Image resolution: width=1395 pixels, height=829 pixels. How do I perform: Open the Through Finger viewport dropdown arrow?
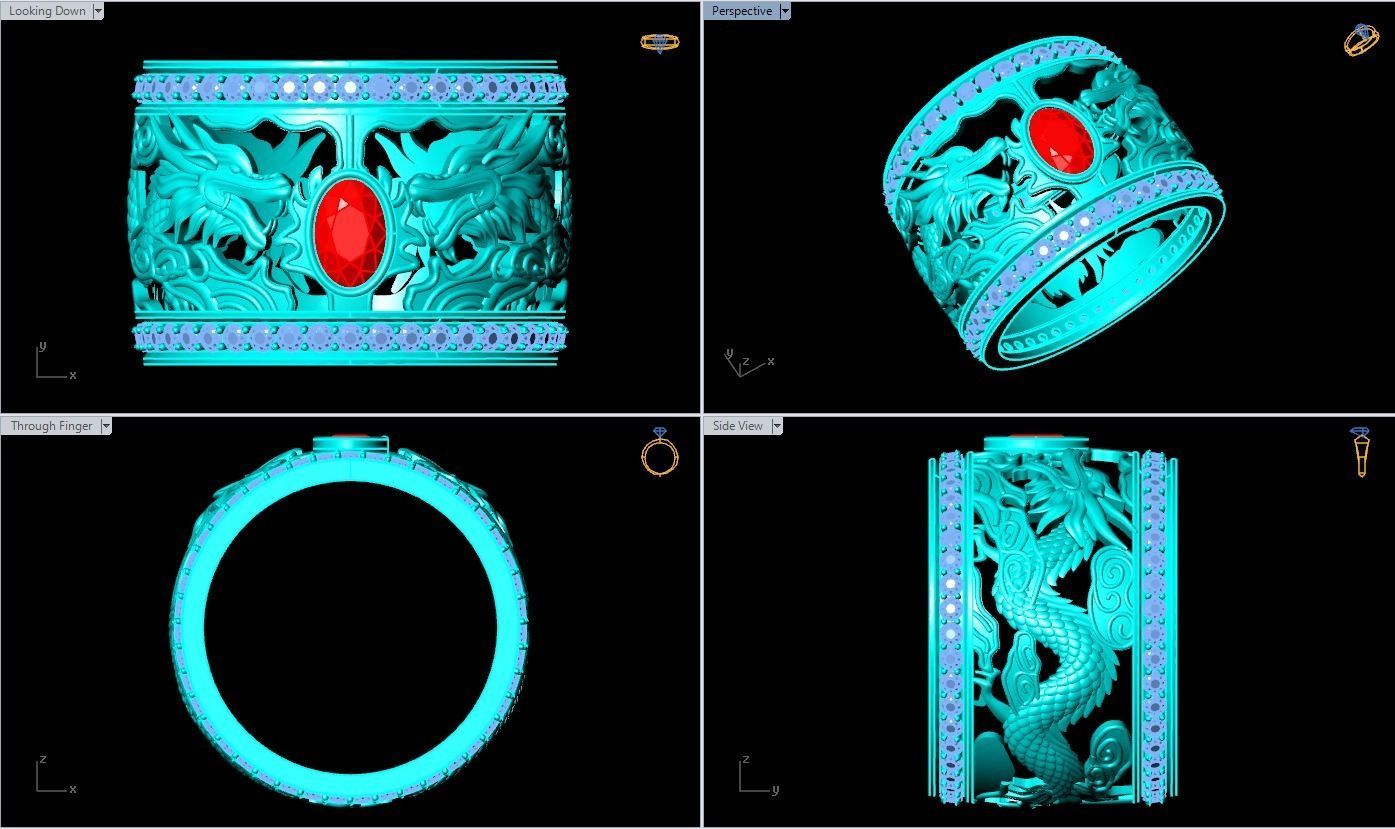pos(106,426)
